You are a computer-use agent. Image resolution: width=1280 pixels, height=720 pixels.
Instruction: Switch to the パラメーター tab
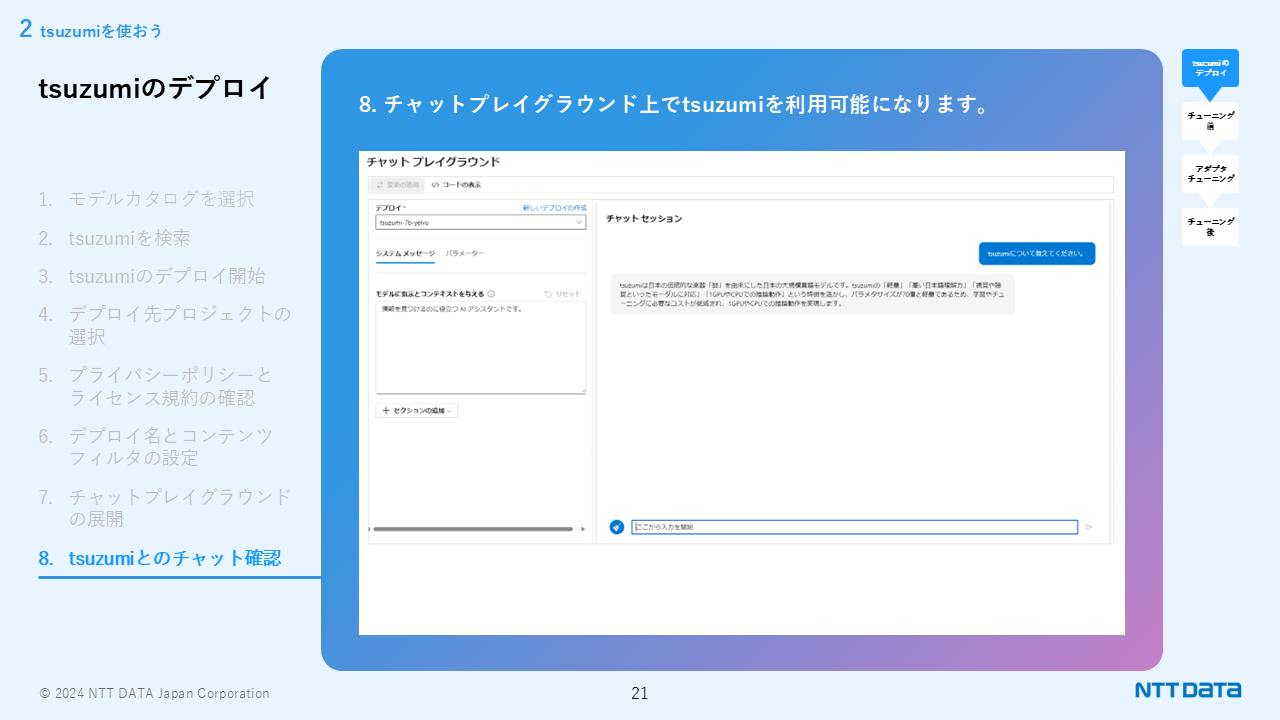[465, 254]
